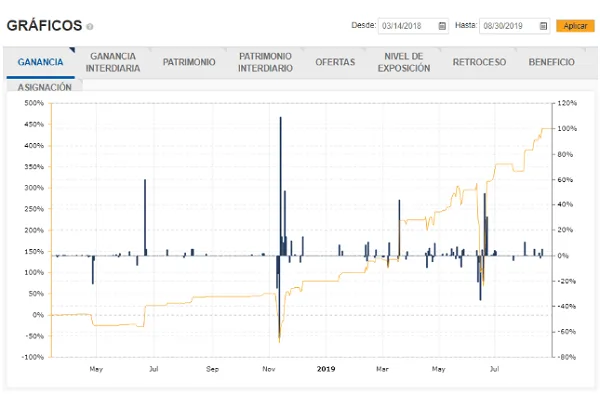
Task: Open the Hasta date calendar picker icon
Action: [543, 26]
